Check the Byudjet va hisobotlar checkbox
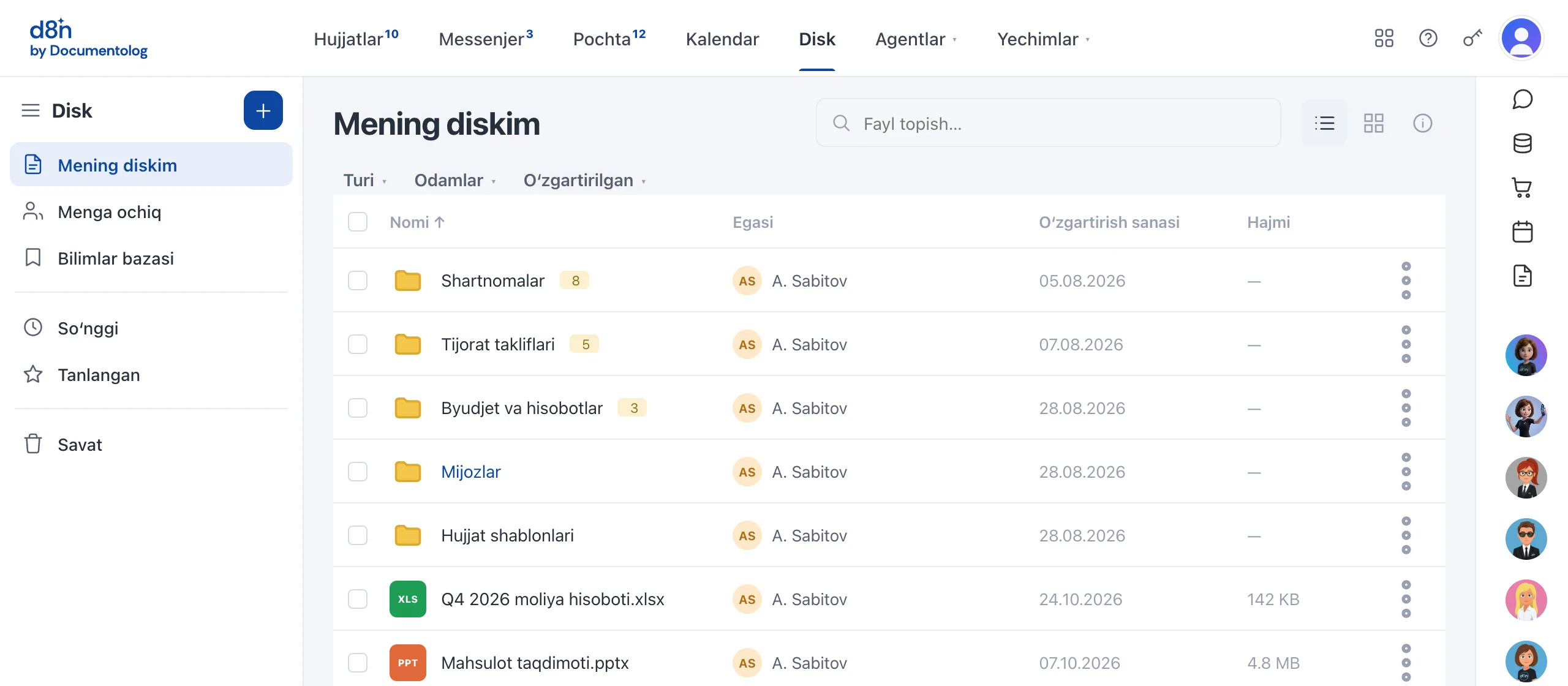Image resolution: width=1568 pixels, height=686 pixels. [x=358, y=408]
